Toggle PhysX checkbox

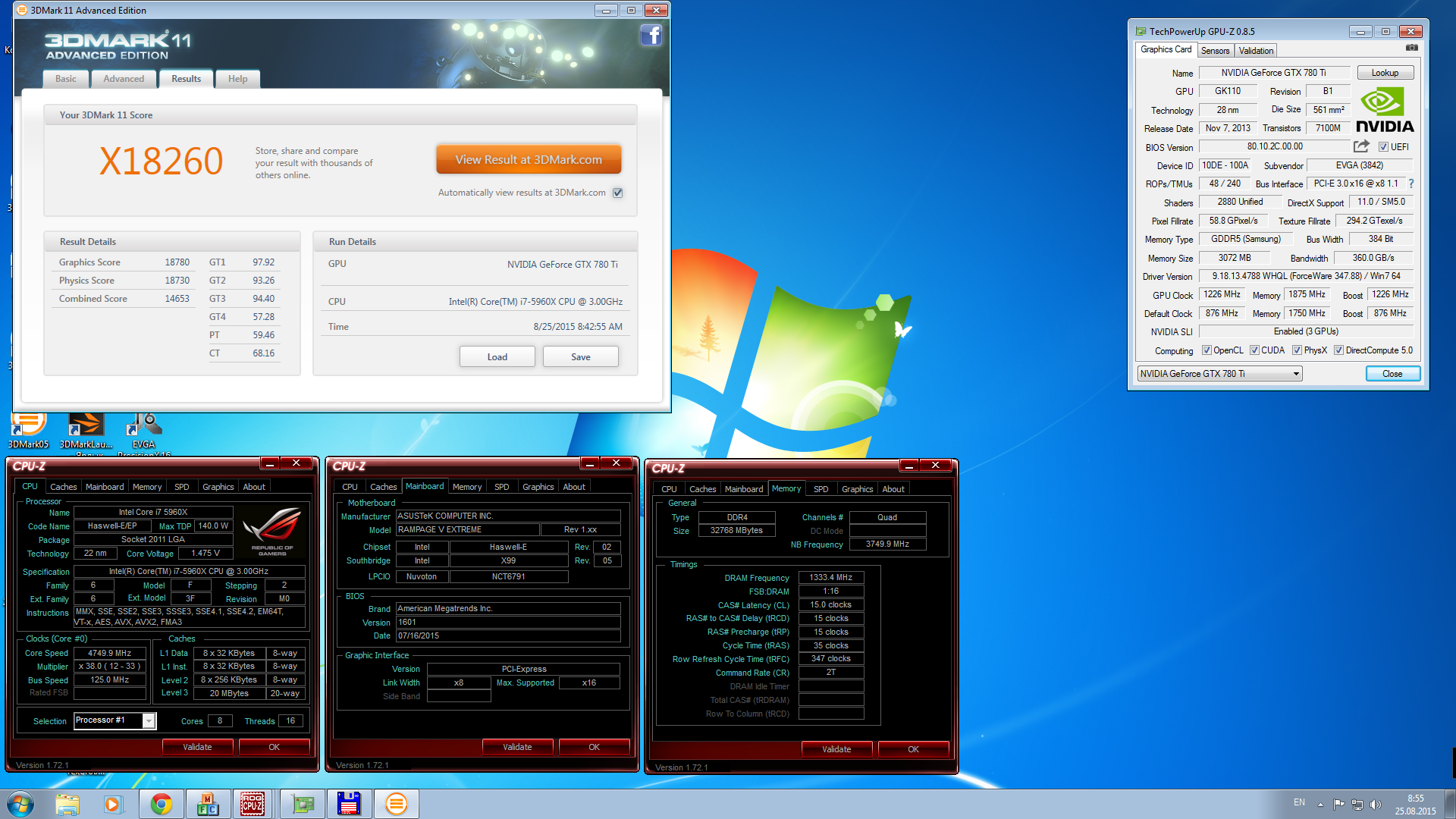(x=1297, y=350)
